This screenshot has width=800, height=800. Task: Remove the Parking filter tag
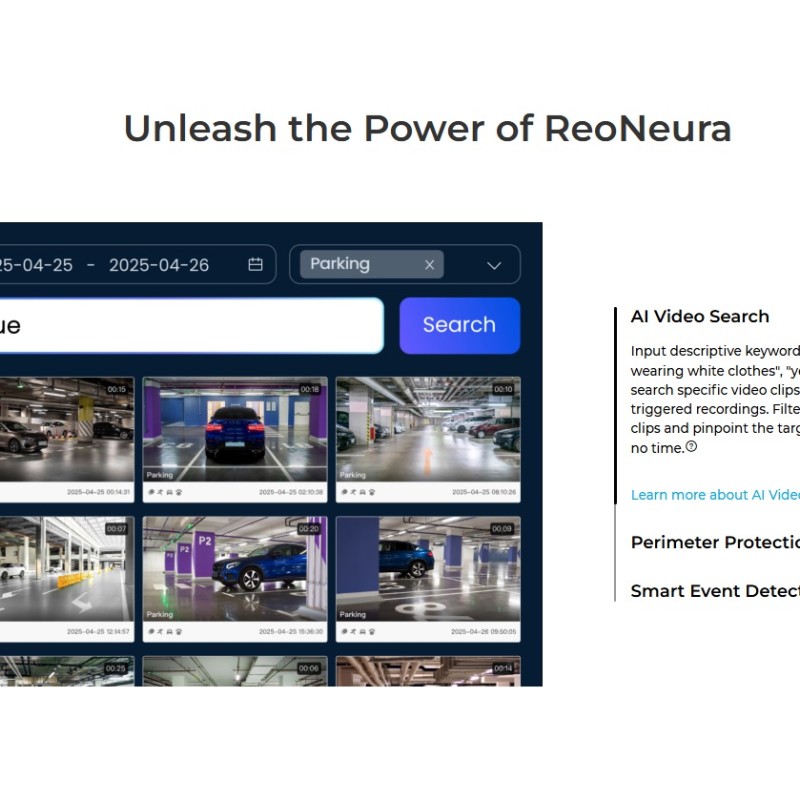(x=429, y=265)
